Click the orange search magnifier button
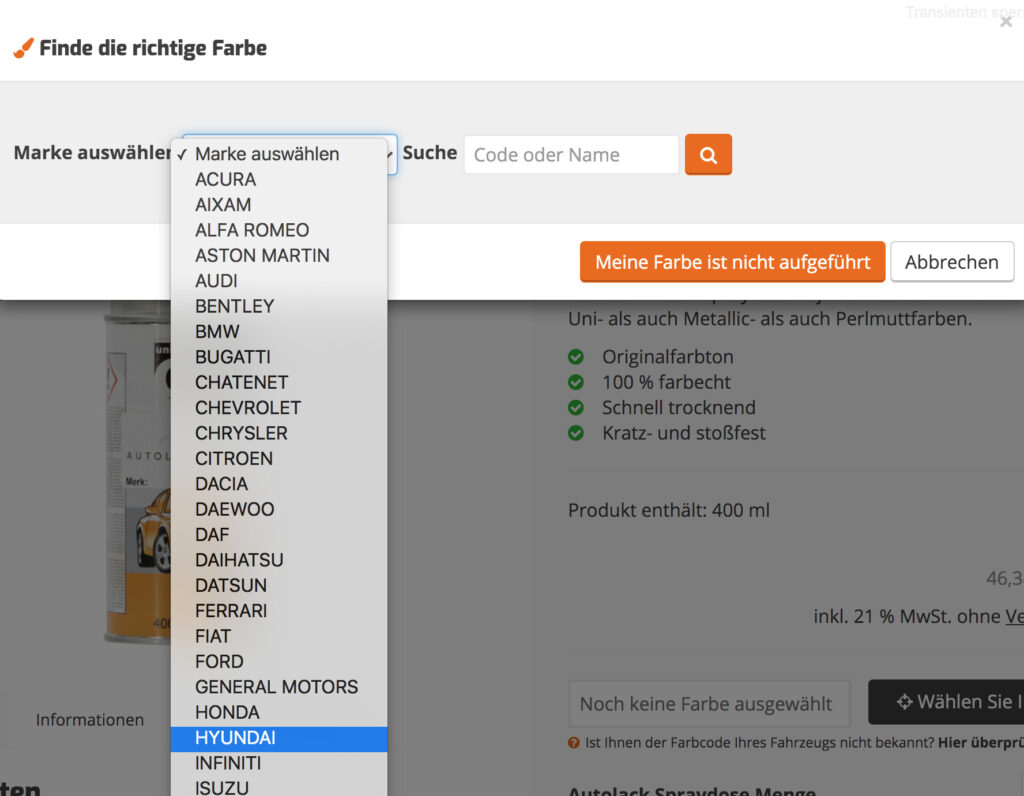This screenshot has height=796, width=1024. (x=708, y=155)
